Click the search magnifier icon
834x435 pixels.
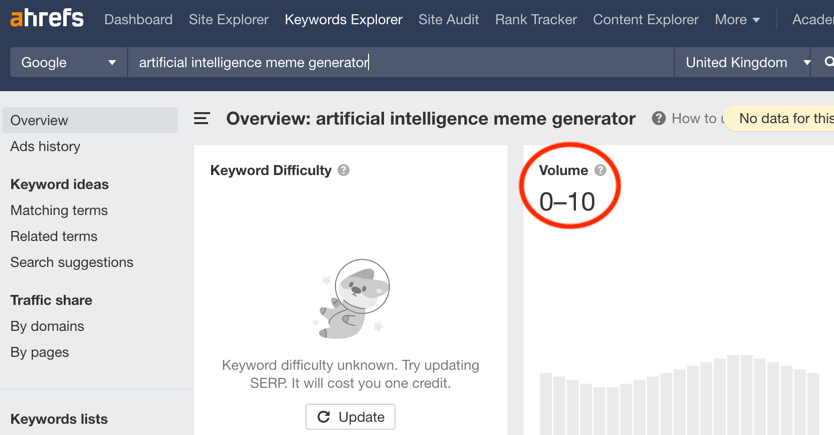[828, 62]
